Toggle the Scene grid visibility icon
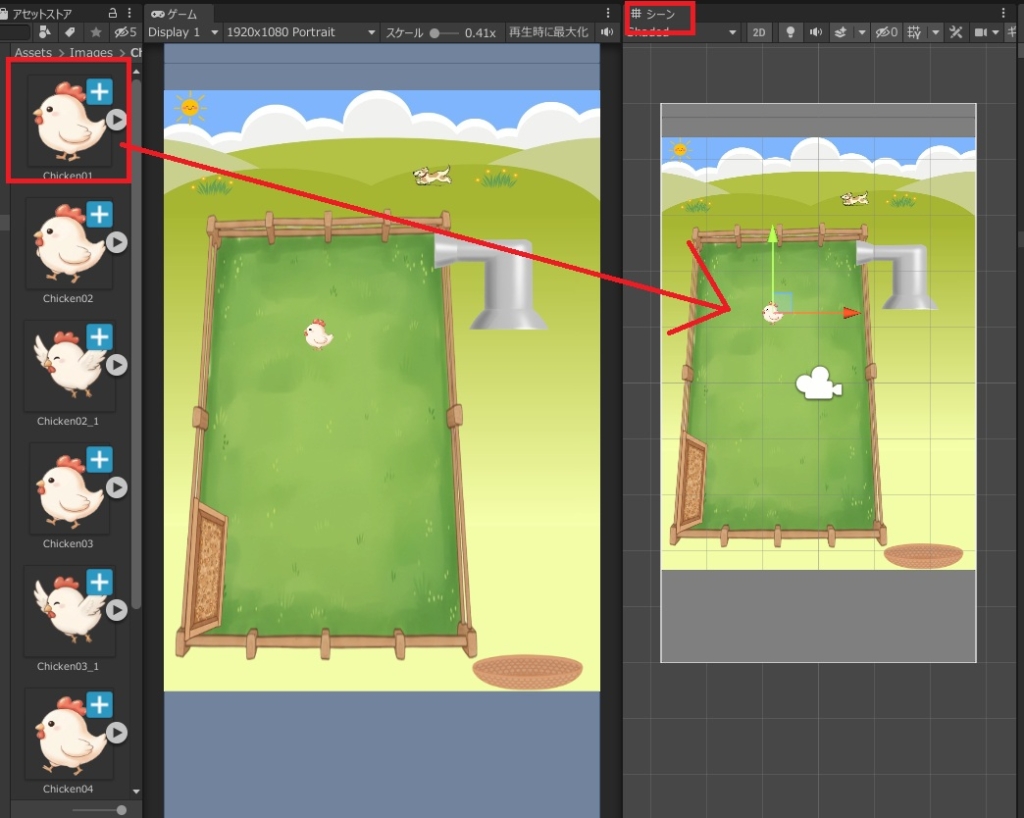The image size is (1024, 818). (x=915, y=32)
